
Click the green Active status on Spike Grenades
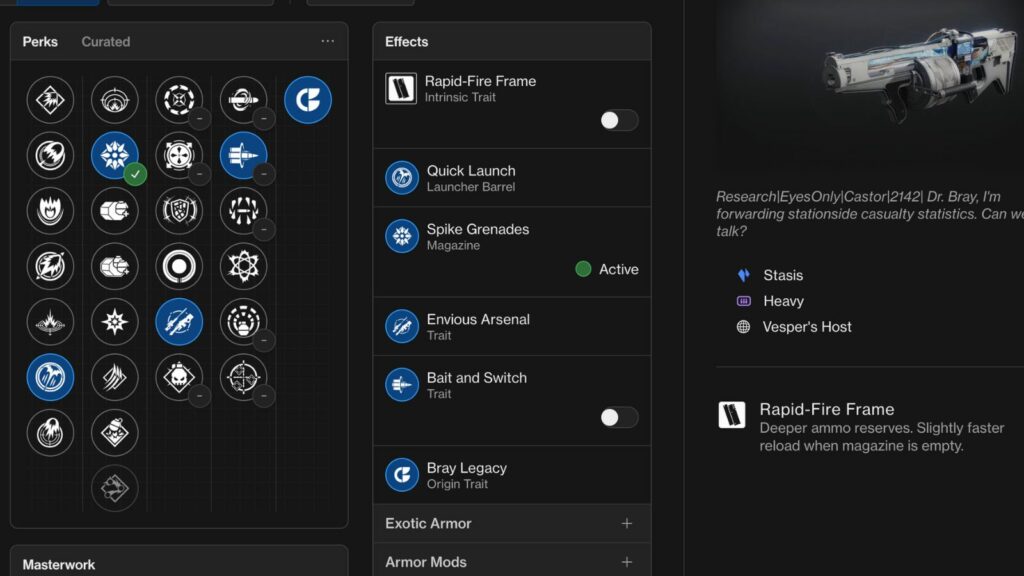[x=607, y=269]
